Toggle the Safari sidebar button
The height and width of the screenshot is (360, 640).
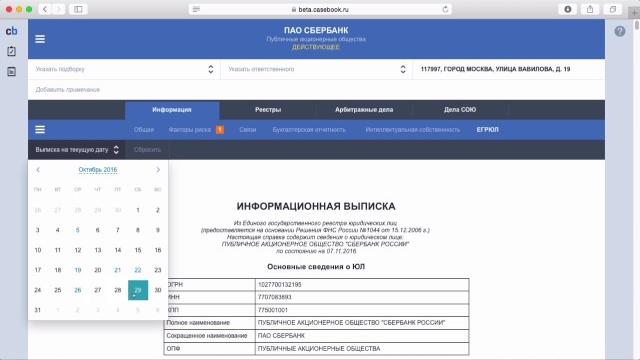[78, 9]
